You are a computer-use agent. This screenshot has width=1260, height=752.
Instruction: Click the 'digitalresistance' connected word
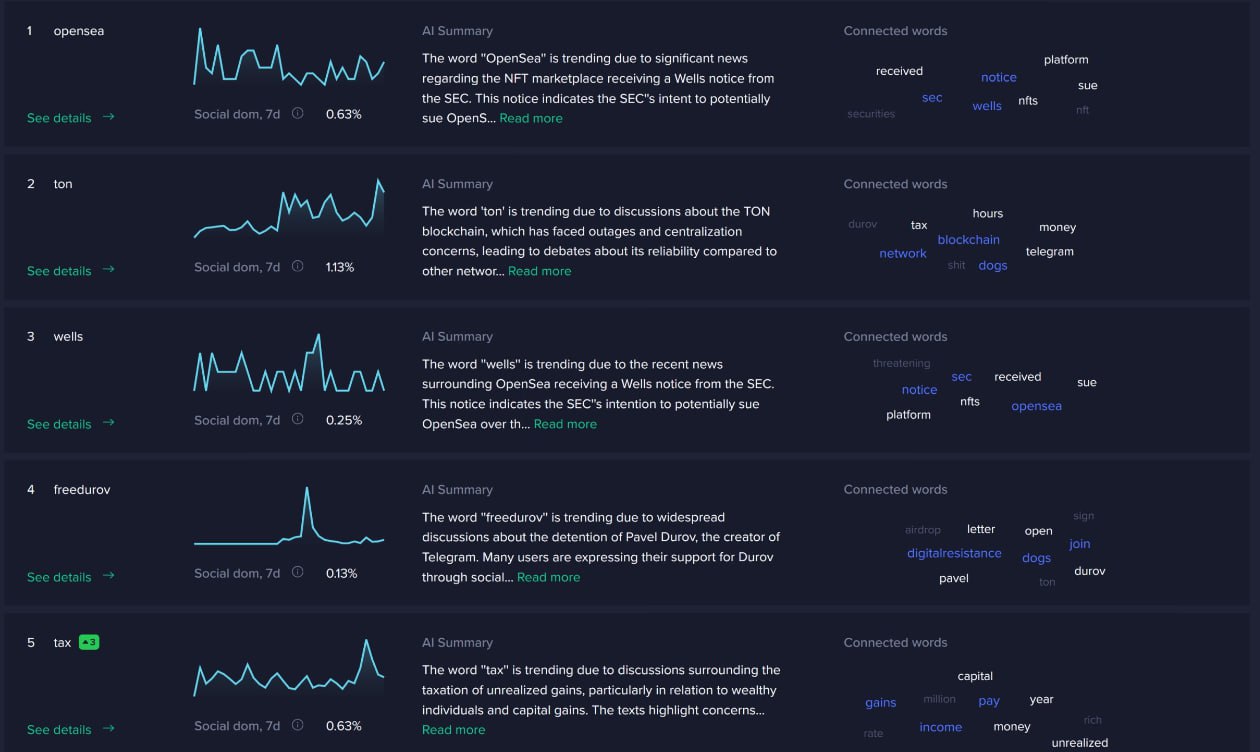point(954,553)
